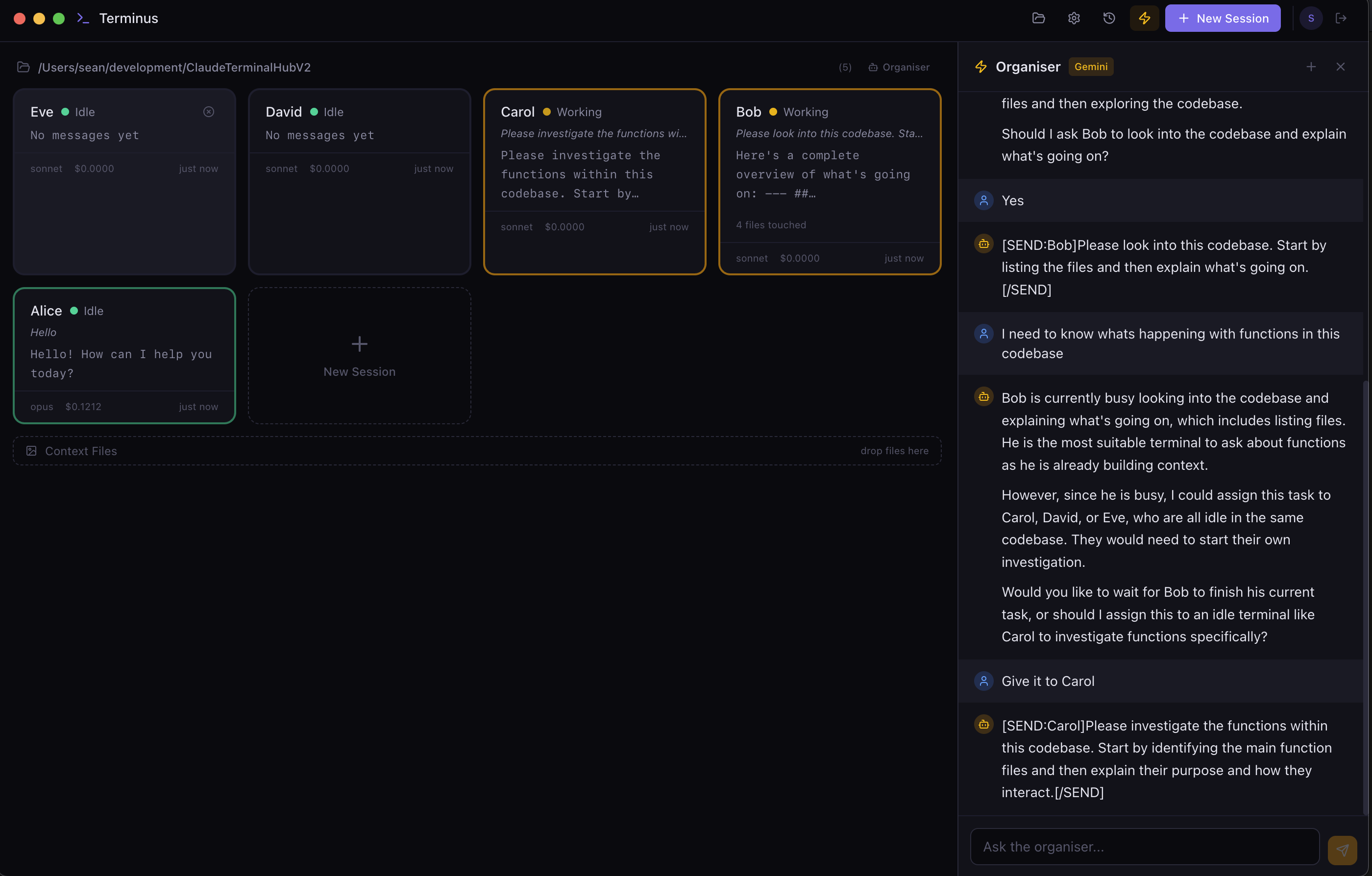Open the profile avatar menu labeled S

(x=1311, y=18)
